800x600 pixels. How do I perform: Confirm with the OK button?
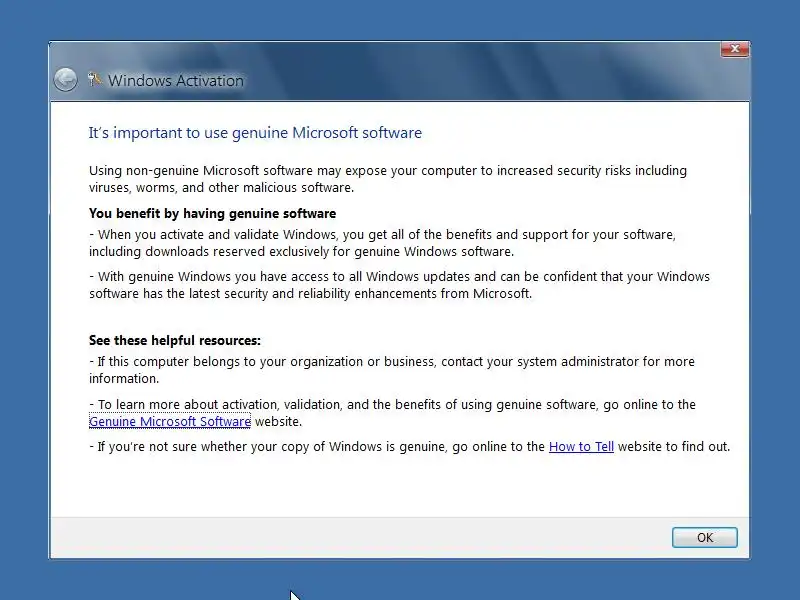coord(705,538)
